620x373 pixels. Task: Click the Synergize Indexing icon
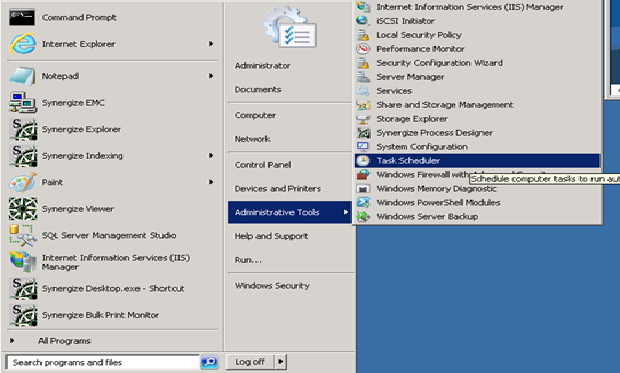pyautogui.click(x=24, y=156)
